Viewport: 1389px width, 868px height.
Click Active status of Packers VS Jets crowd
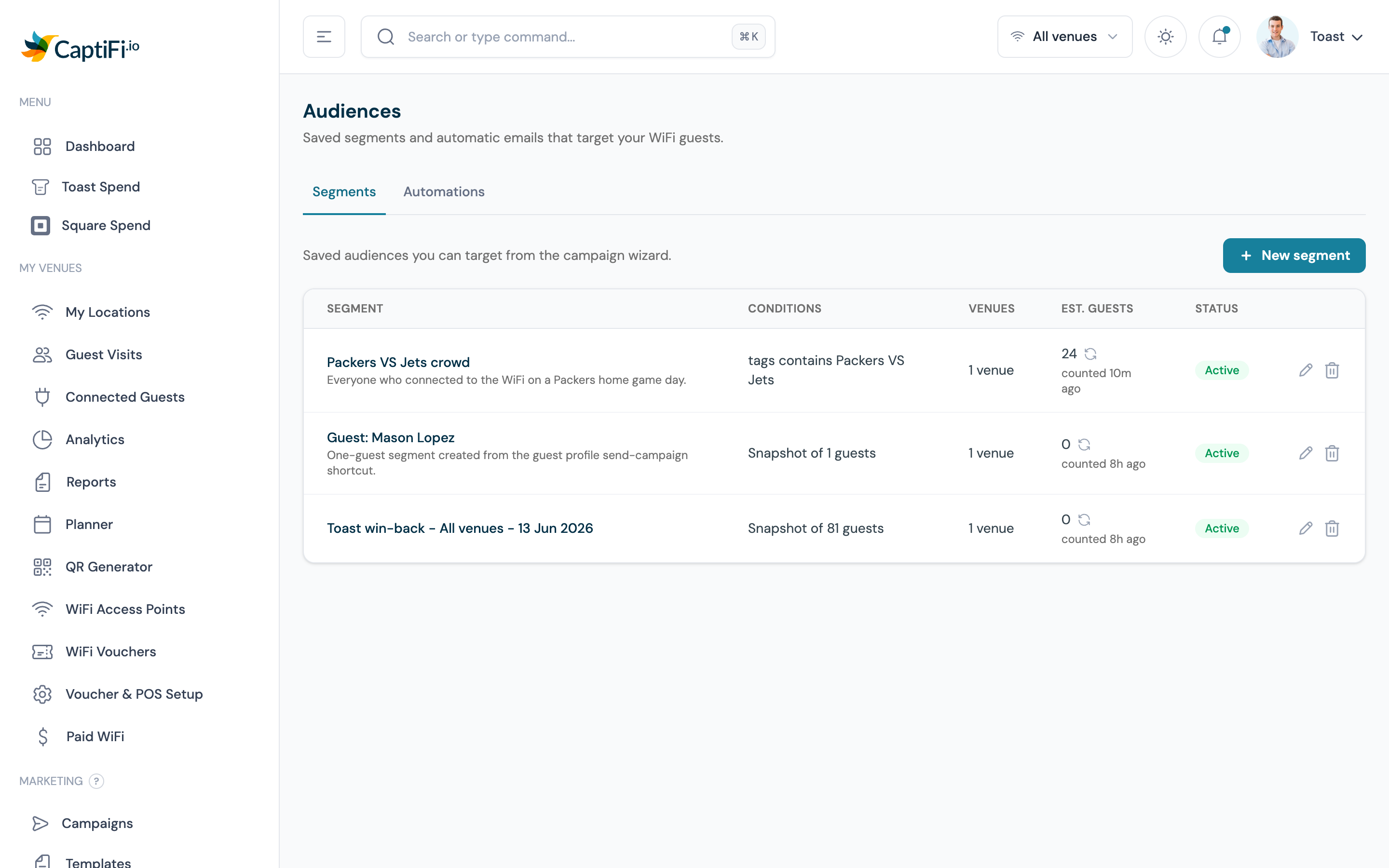tap(1221, 370)
